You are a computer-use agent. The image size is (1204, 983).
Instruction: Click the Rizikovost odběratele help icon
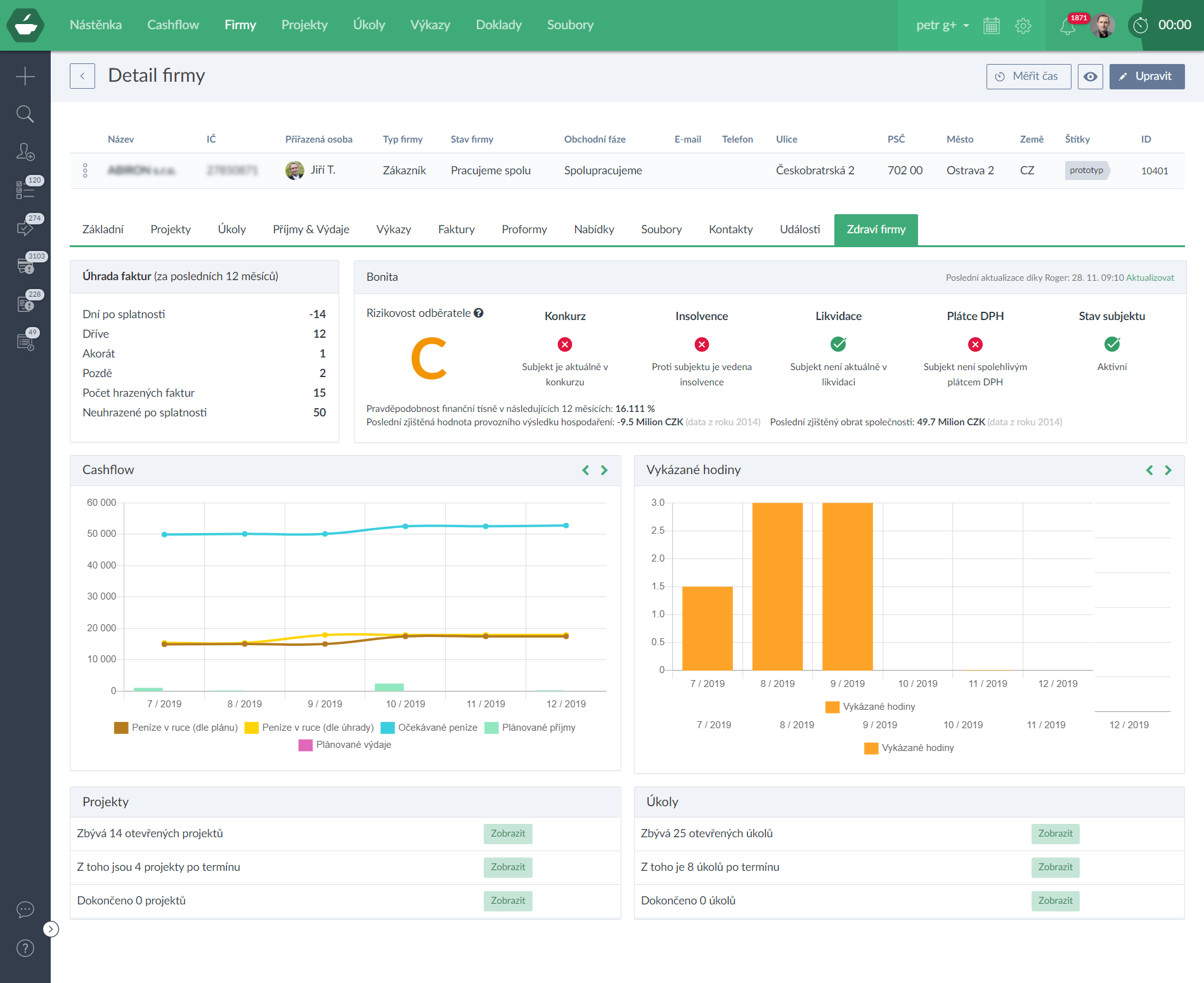click(x=479, y=313)
